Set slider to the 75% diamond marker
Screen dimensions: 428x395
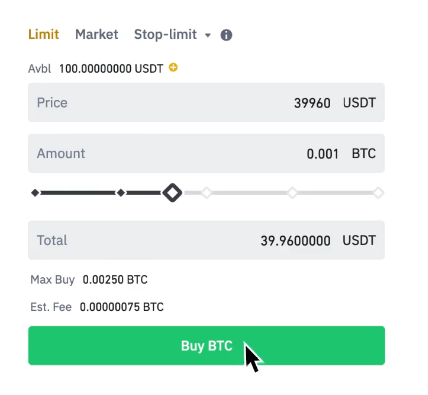coord(292,193)
